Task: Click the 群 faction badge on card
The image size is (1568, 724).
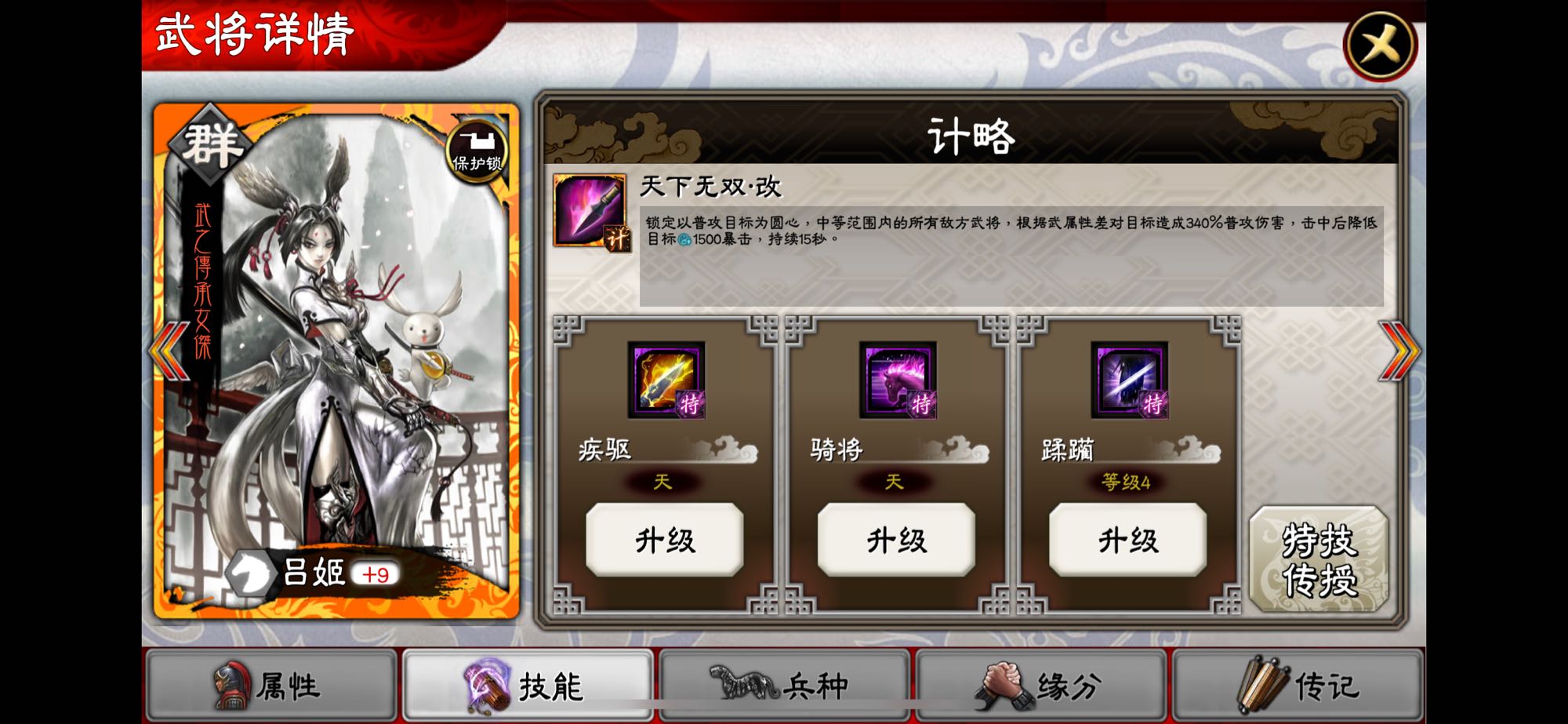Action: 210,145
